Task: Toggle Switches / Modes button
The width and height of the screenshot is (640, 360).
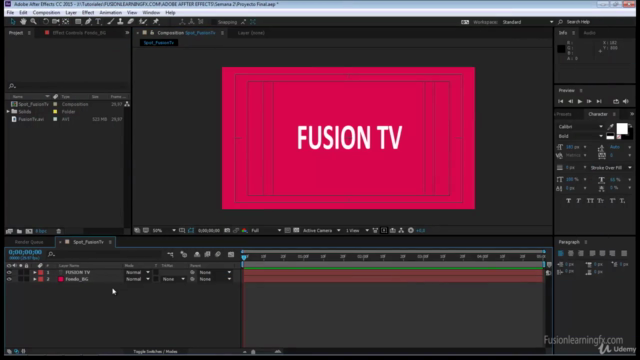Action: [155, 351]
